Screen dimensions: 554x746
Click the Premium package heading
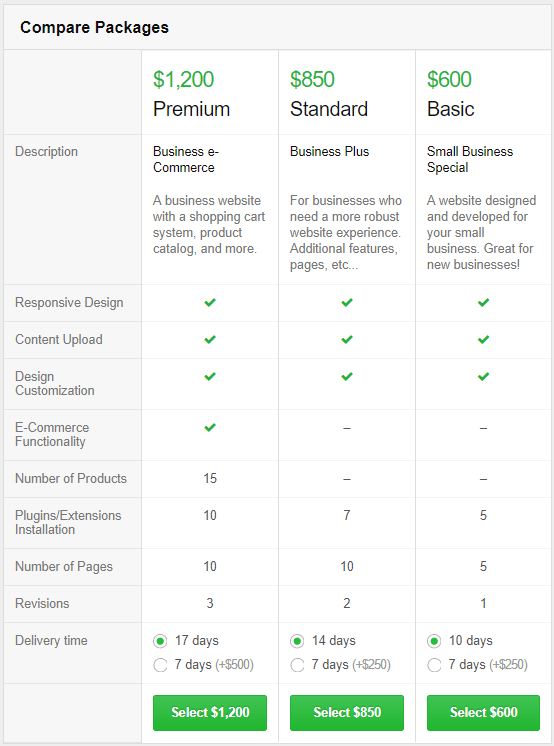point(191,109)
